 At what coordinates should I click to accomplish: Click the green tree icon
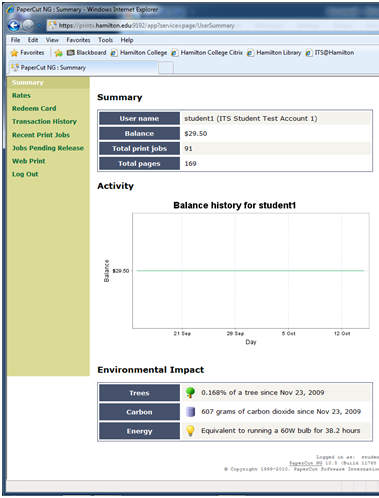pos(190,393)
